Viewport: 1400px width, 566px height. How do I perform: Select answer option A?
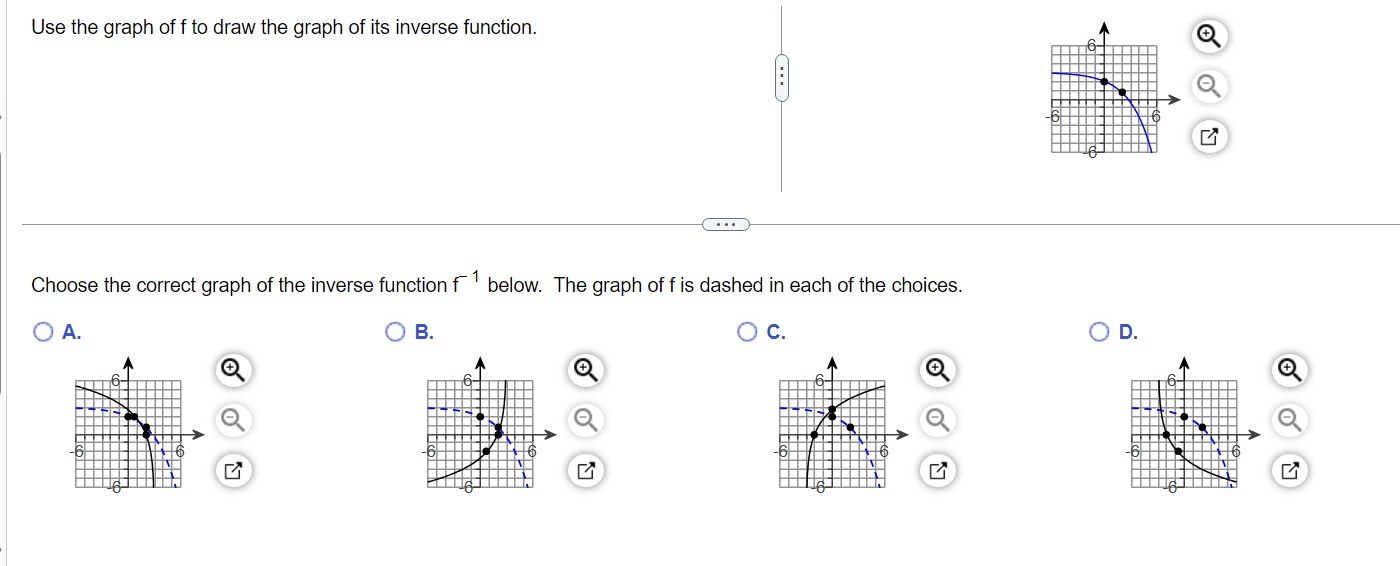pyautogui.click(x=42, y=332)
